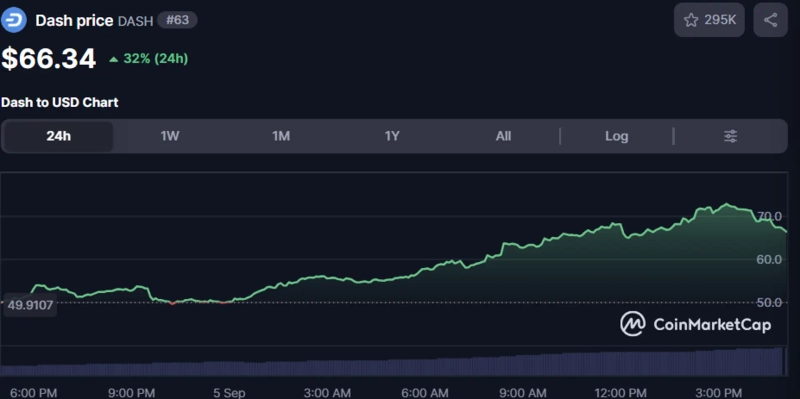Click the #63 rank badge
The width and height of the screenshot is (800, 399).
(x=177, y=21)
